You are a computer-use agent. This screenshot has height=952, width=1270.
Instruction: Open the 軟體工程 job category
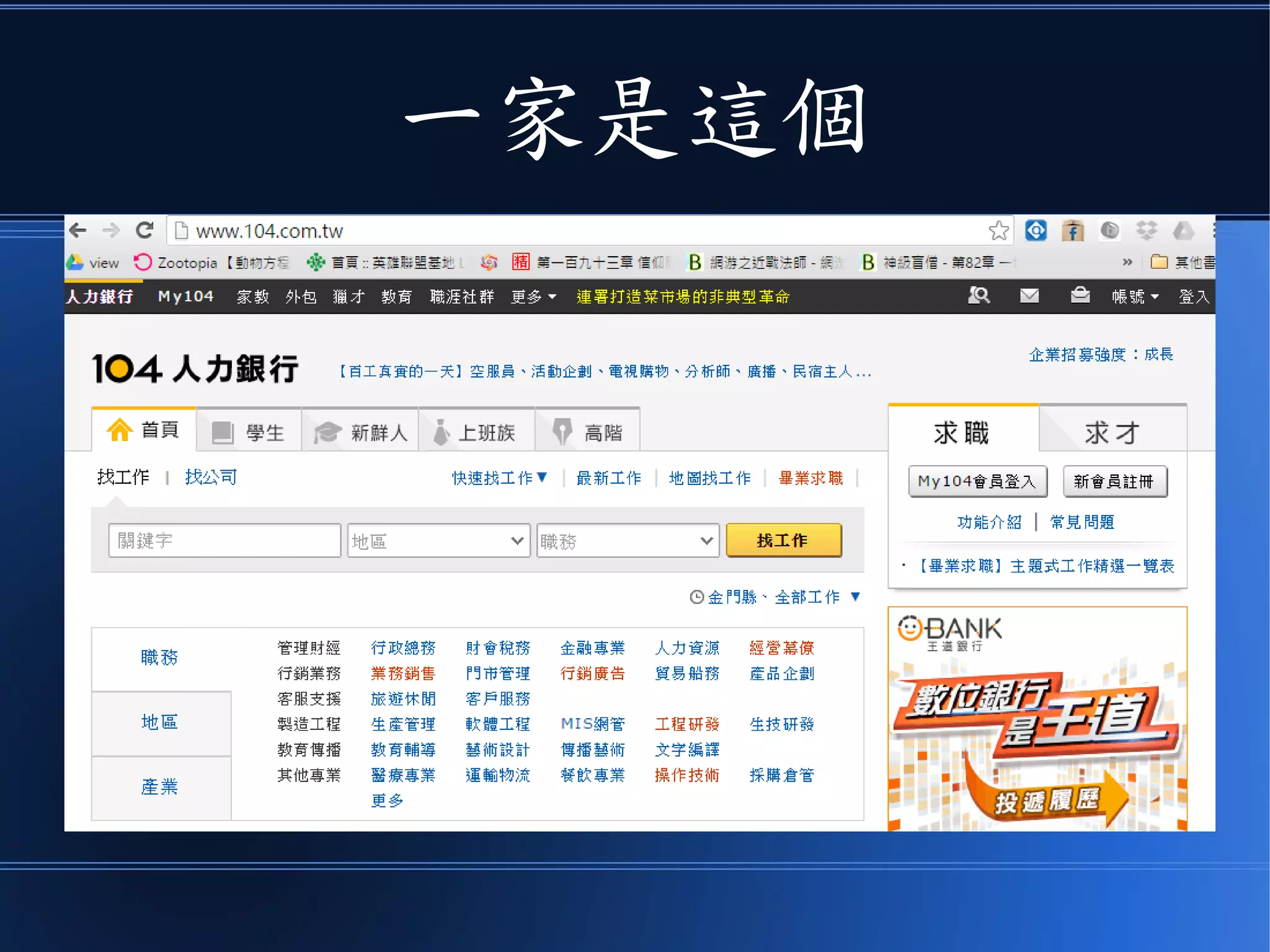[498, 724]
